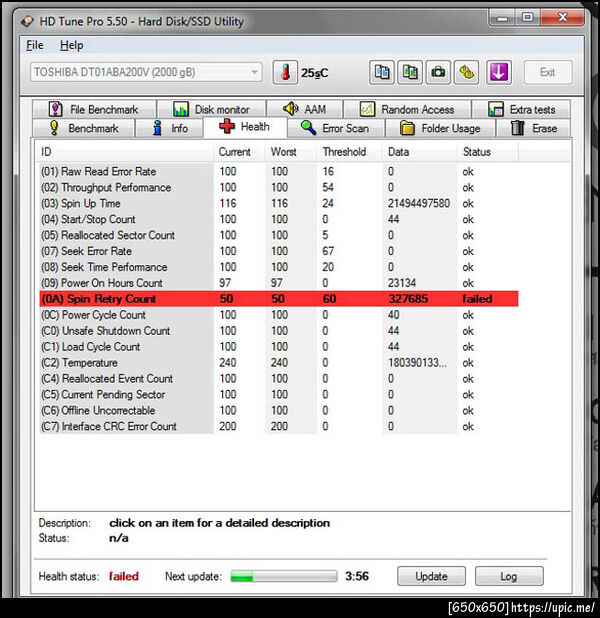Select the (08) Seek Time Performance row
Image resolution: width=600 pixels, height=618 pixels.
tap(279, 267)
